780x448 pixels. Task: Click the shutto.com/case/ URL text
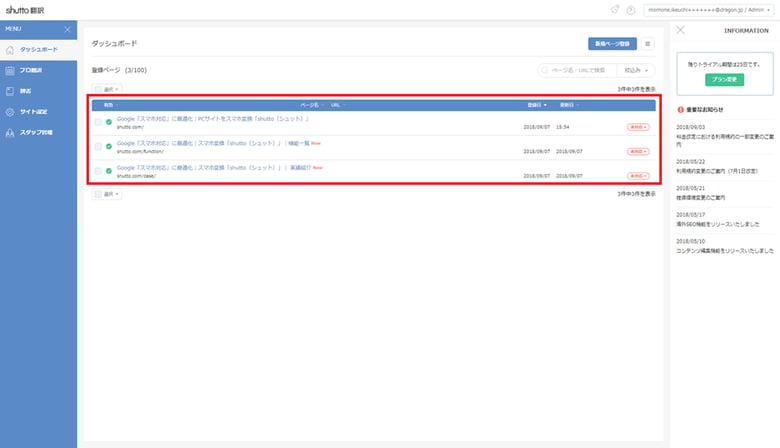click(136, 176)
